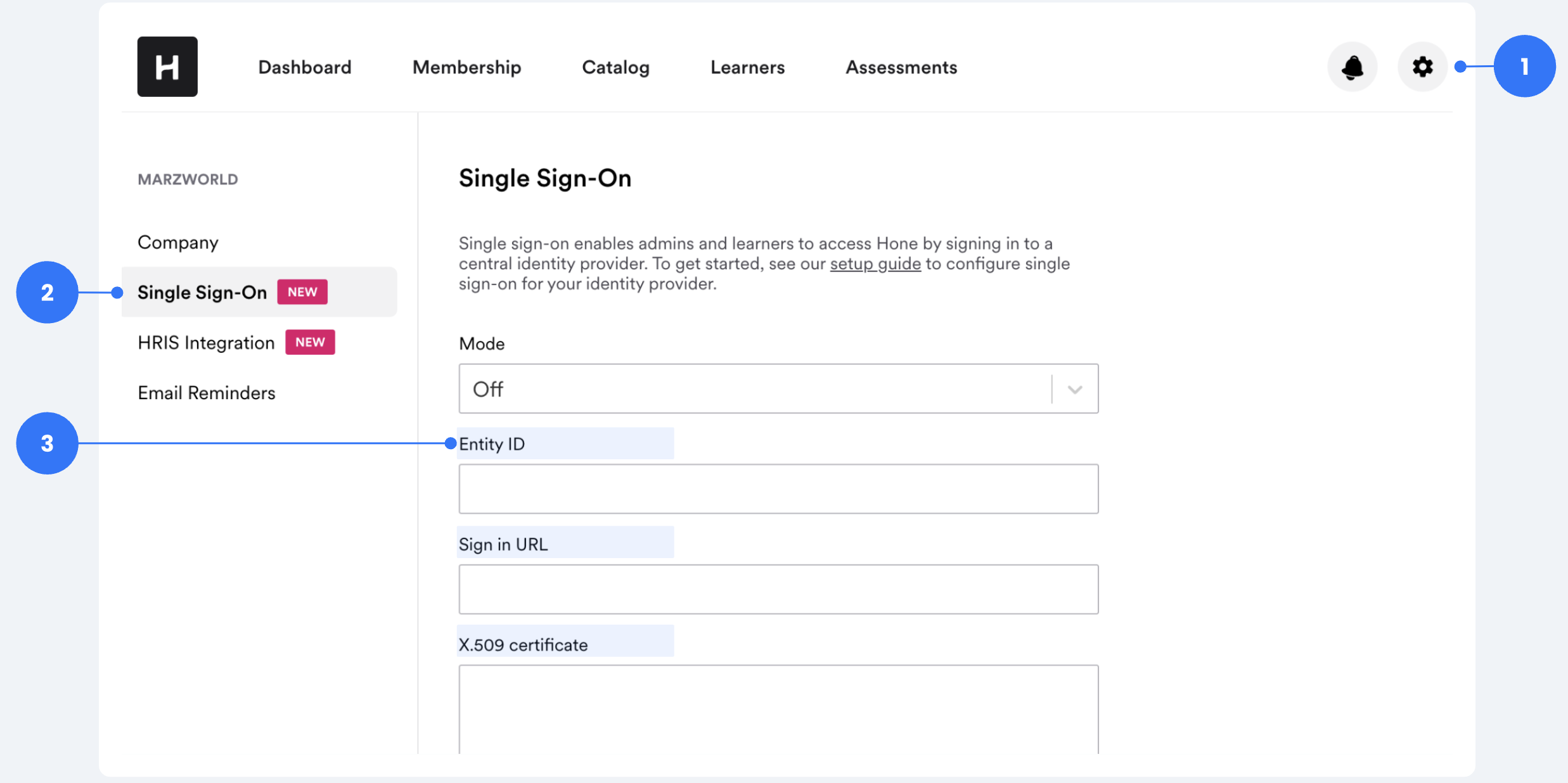Click annotation marker number 2
1568x783 pixels.
pyautogui.click(x=47, y=292)
